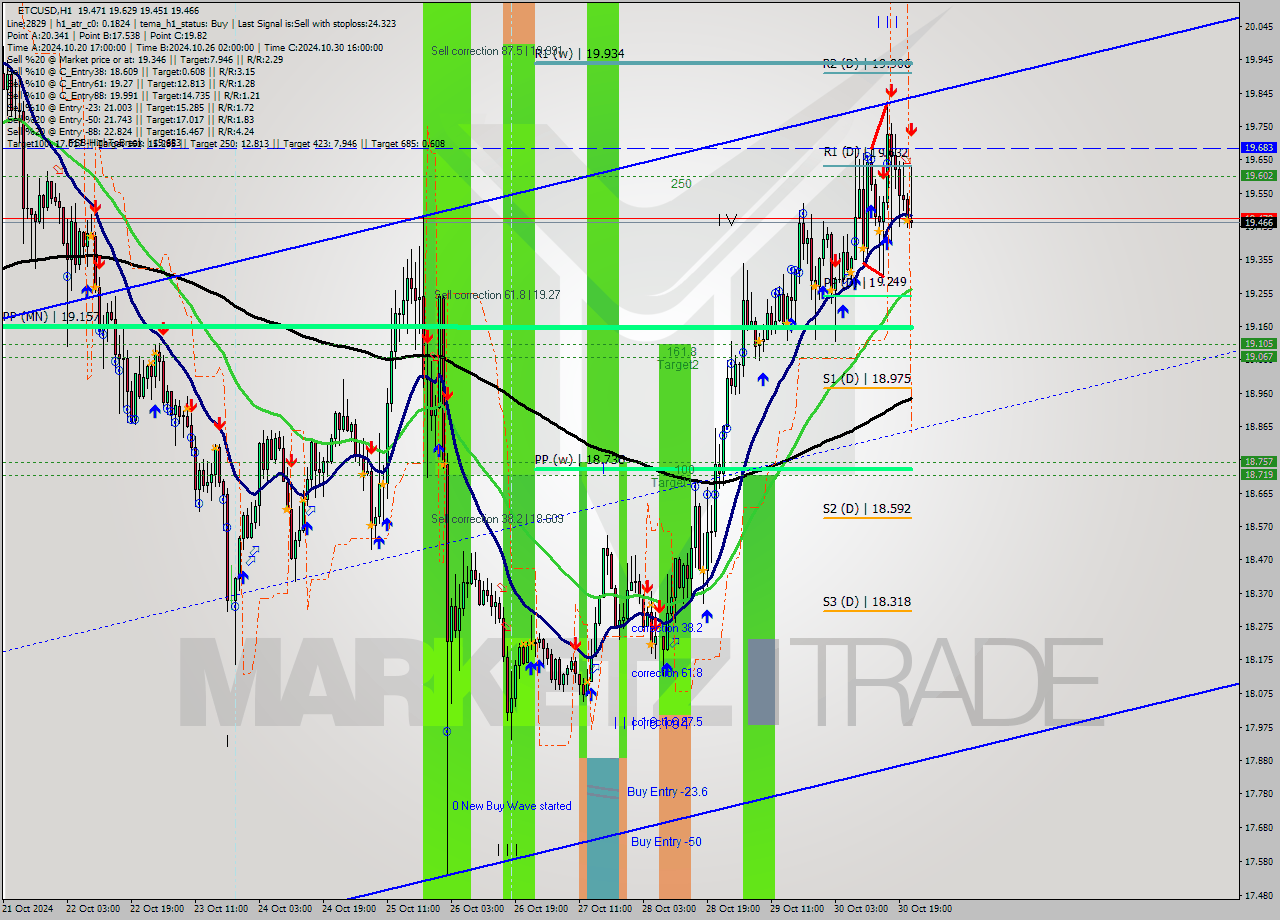Click the 'Target2' label on the chart
1280x920 pixels.
[x=678, y=365]
